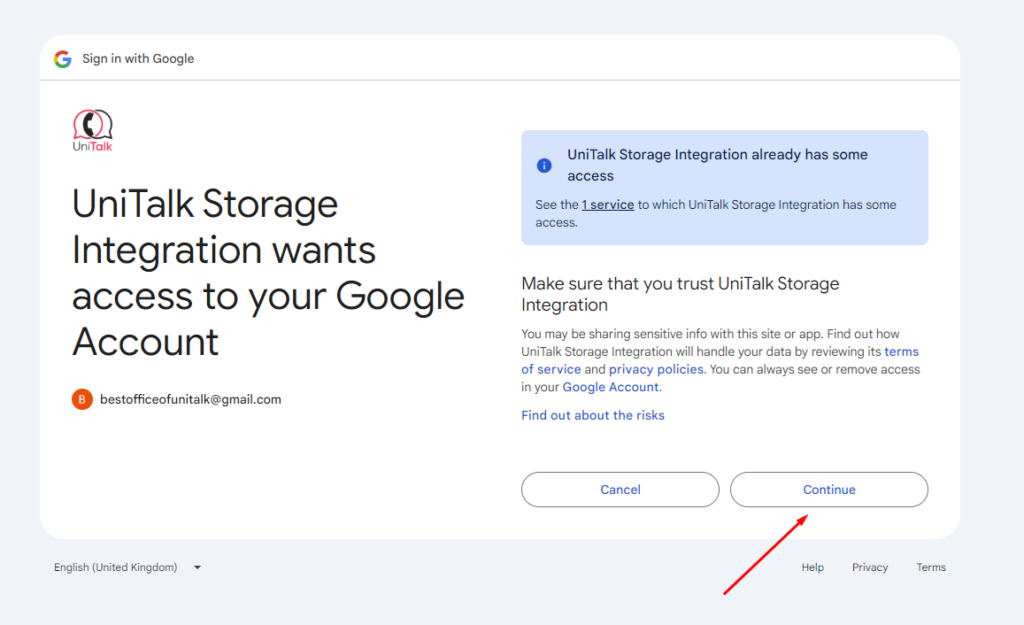Click the blue info icon in the banner
The image size is (1024, 625).
(544, 165)
